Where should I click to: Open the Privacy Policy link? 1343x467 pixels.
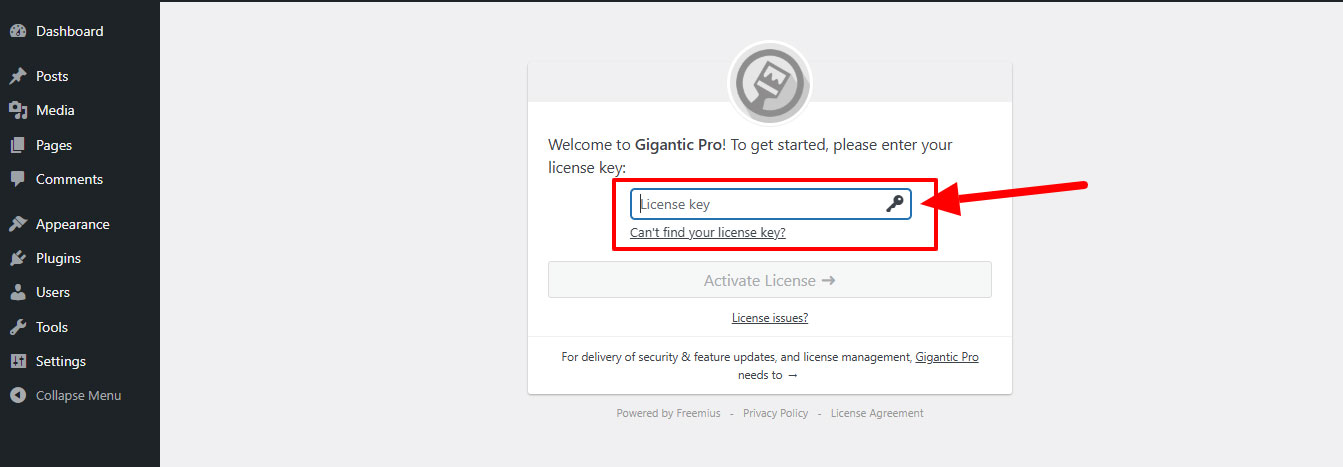click(775, 413)
